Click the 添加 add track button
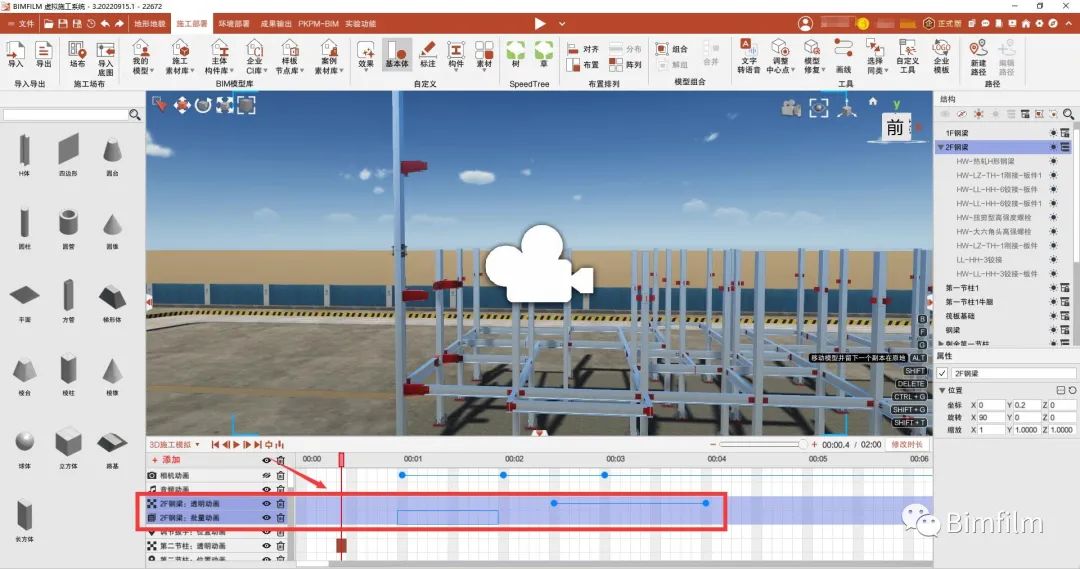 (x=166, y=460)
